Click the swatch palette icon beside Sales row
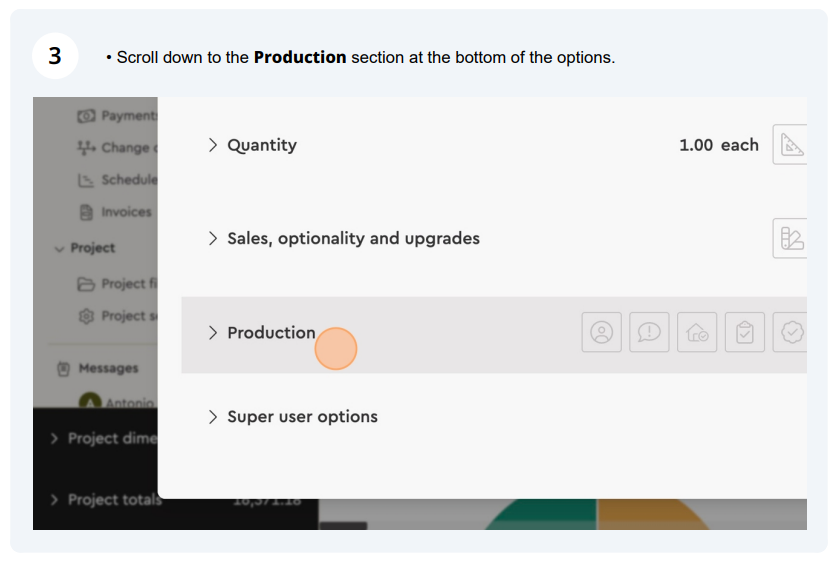The height and width of the screenshot is (565, 837). coord(791,238)
